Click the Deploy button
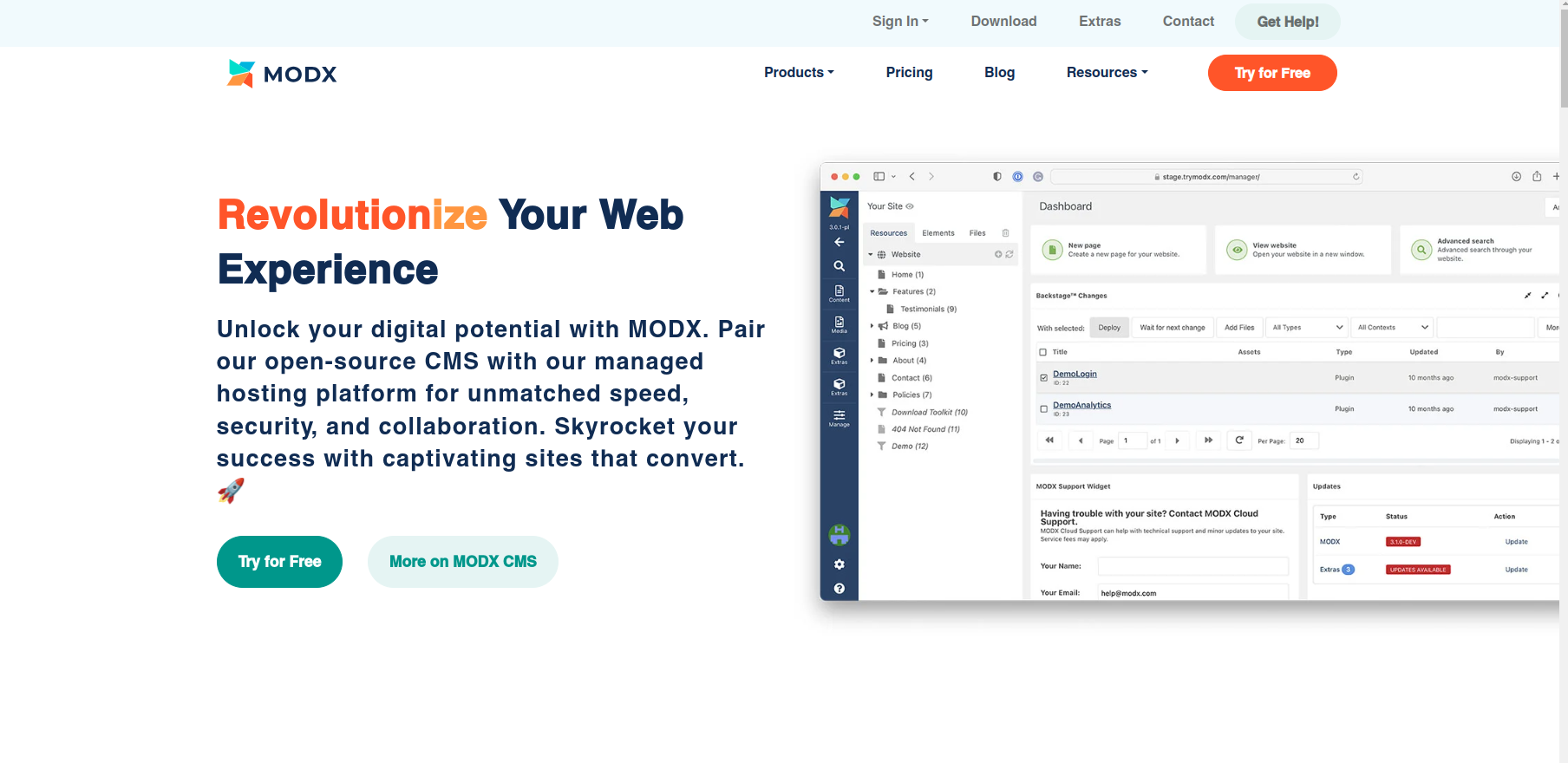 (1109, 328)
